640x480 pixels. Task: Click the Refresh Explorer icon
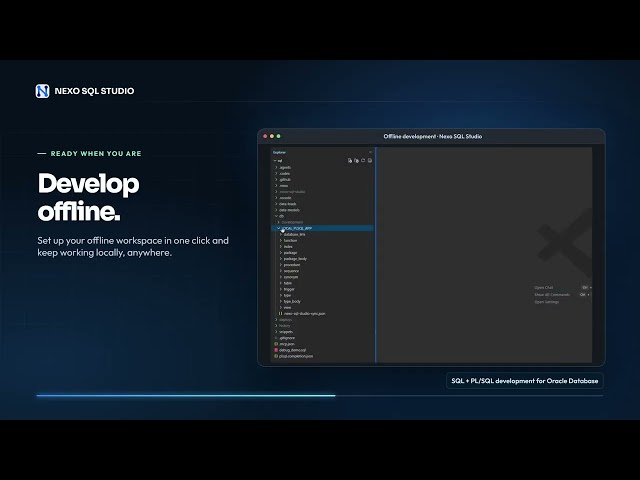[363, 161]
